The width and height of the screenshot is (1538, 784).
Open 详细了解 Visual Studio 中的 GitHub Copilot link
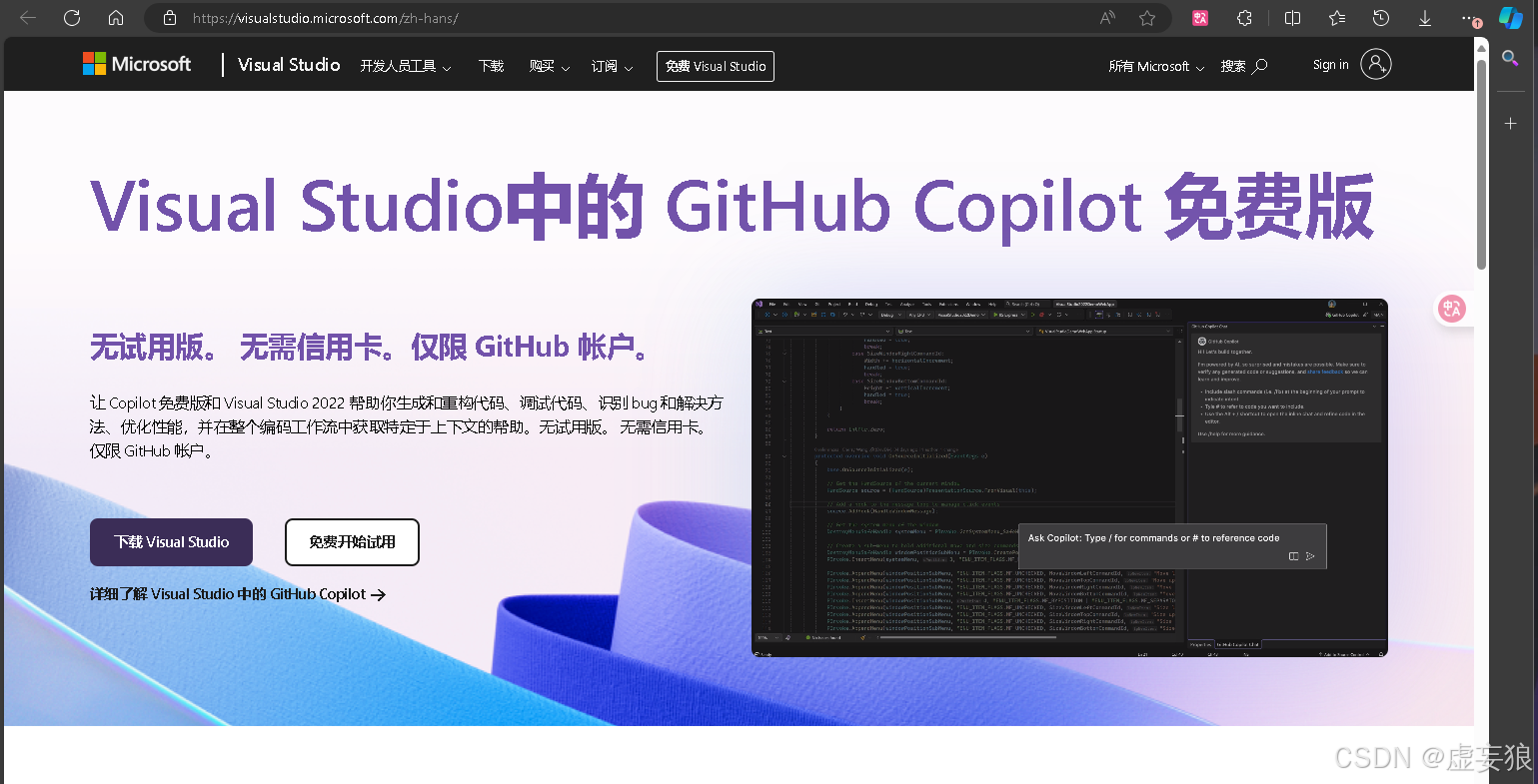(x=238, y=594)
